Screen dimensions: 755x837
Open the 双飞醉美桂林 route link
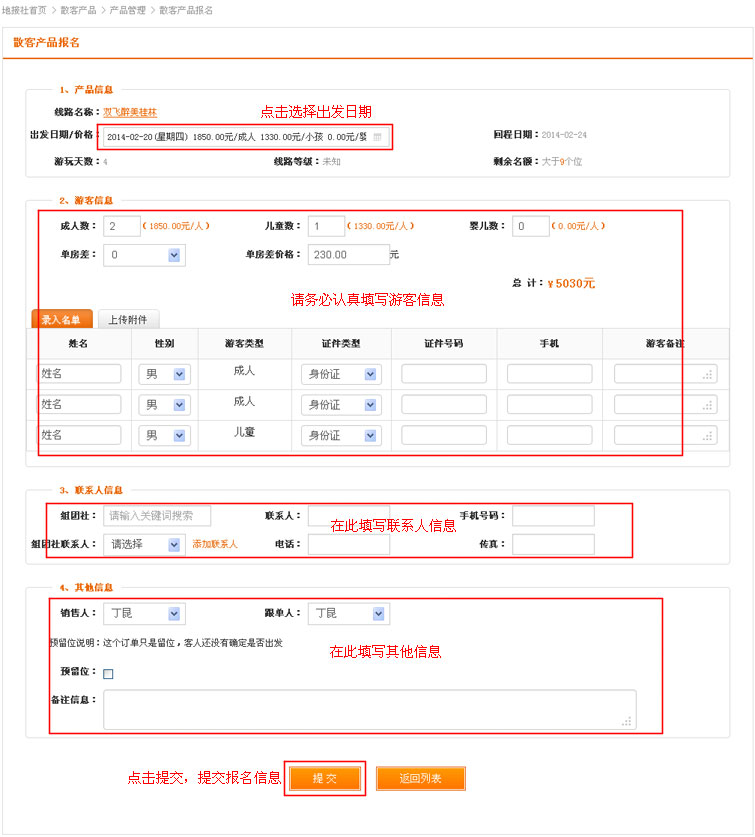(x=130, y=113)
